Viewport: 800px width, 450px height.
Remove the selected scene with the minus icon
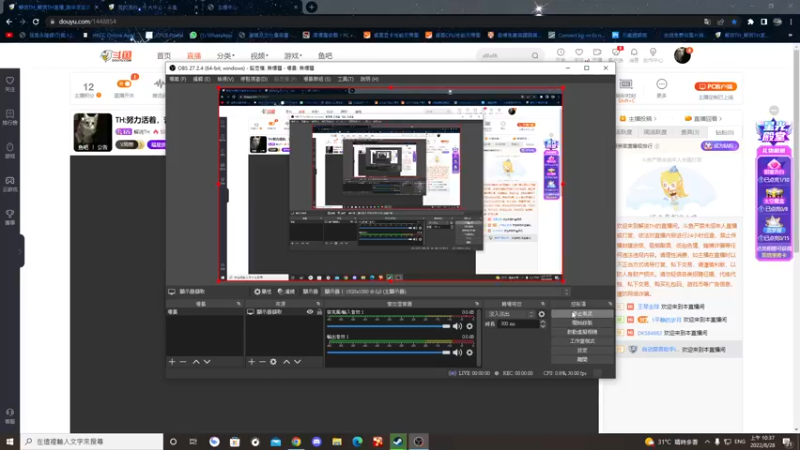tap(183, 362)
